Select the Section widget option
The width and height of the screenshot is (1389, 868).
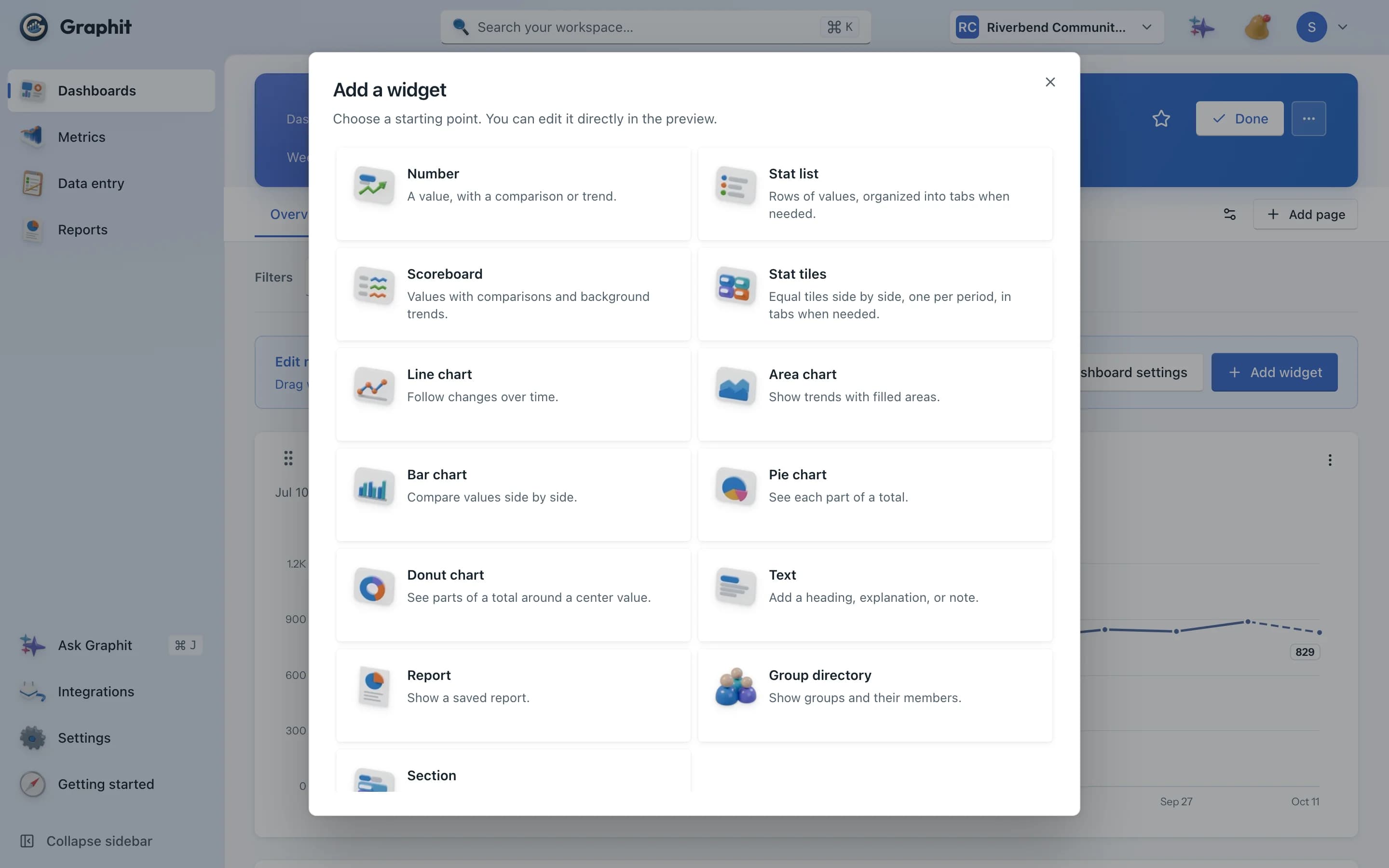[513, 771]
